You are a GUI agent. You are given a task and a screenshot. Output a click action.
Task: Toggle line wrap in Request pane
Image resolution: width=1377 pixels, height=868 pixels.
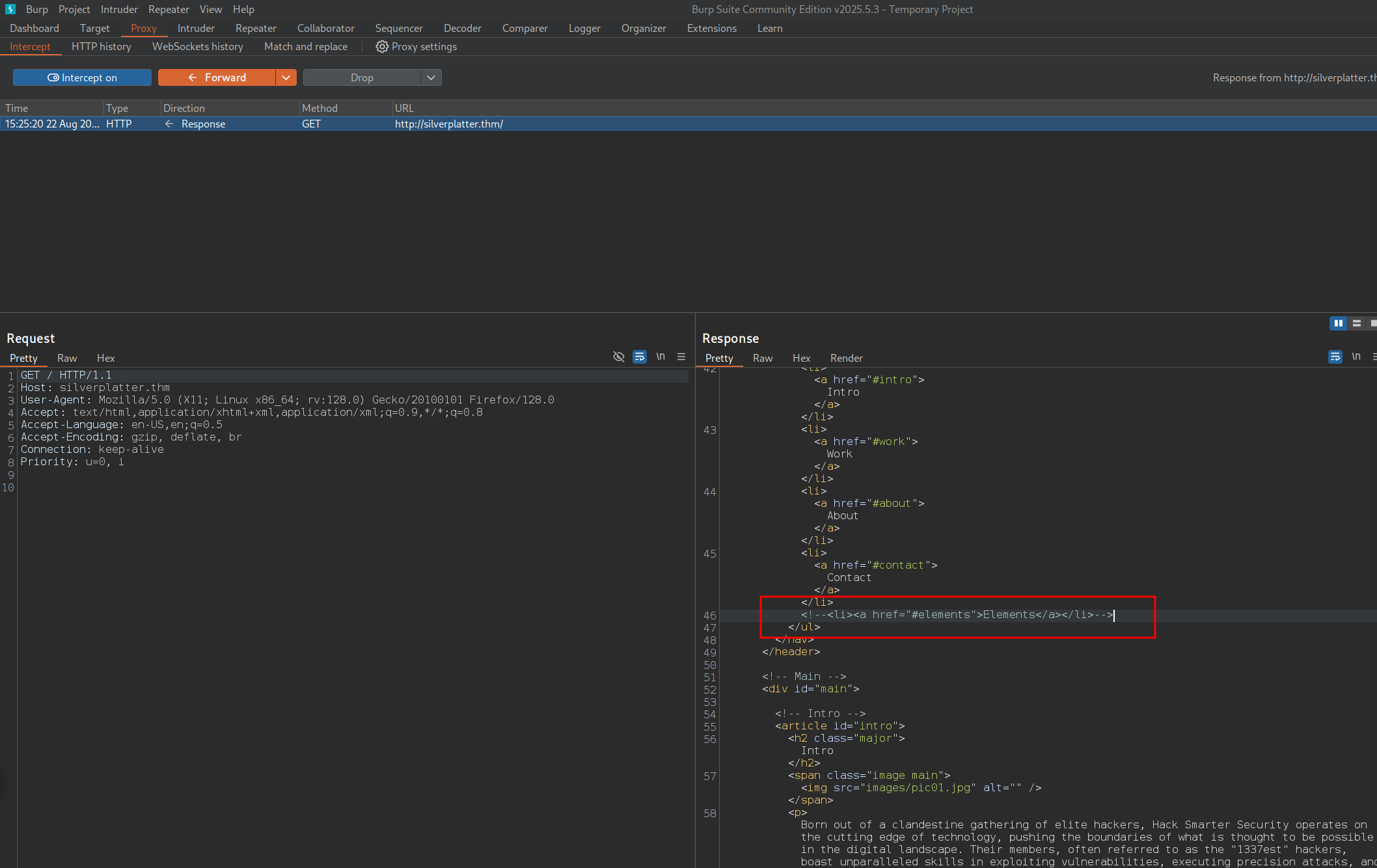click(x=640, y=357)
